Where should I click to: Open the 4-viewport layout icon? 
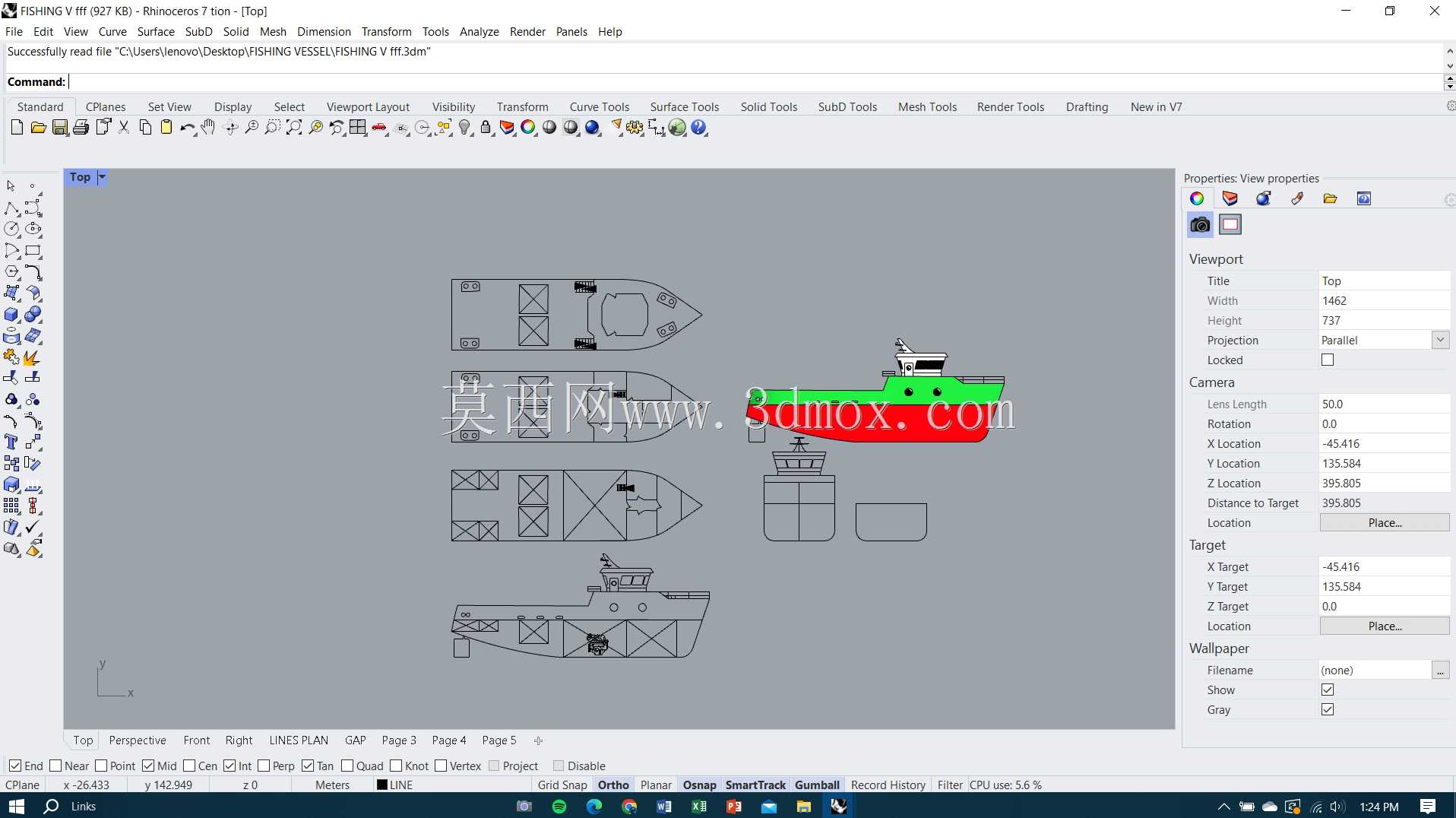pyautogui.click(x=358, y=128)
